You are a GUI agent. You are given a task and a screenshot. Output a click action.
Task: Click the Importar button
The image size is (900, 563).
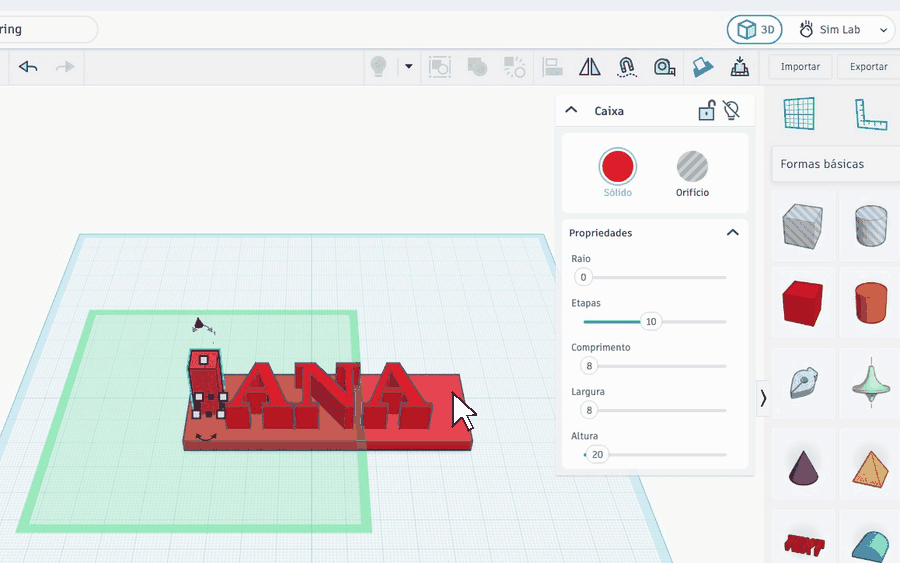pos(800,67)
